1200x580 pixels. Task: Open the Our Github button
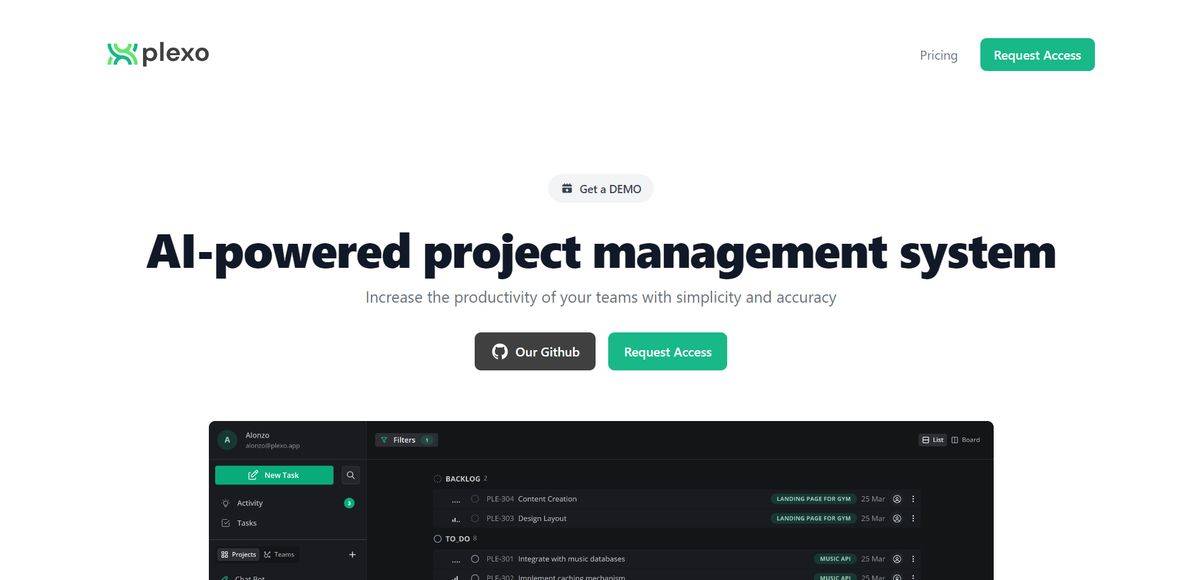tap(535, 352)
